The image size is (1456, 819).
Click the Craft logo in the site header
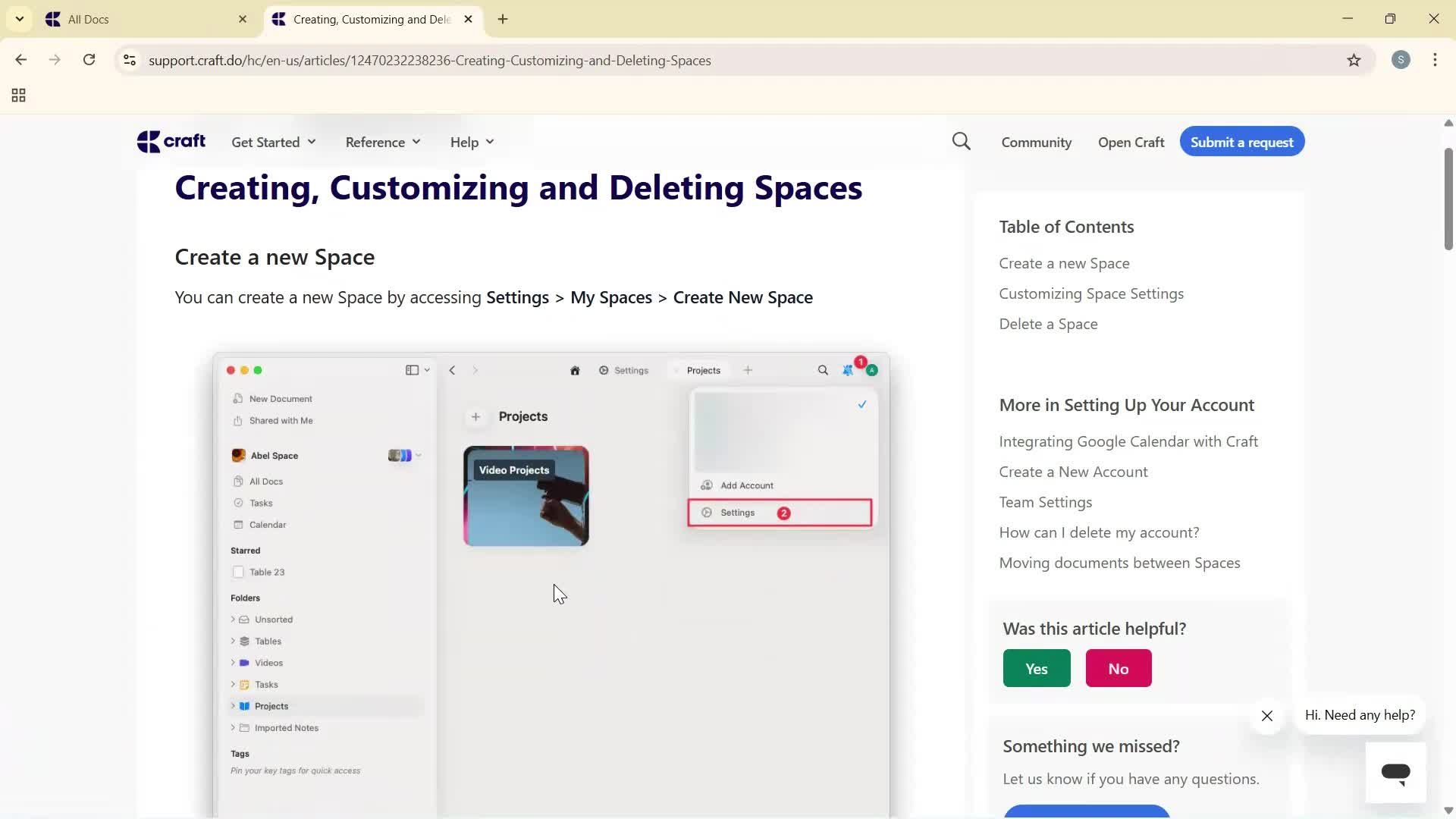click(x=171, y=141)
